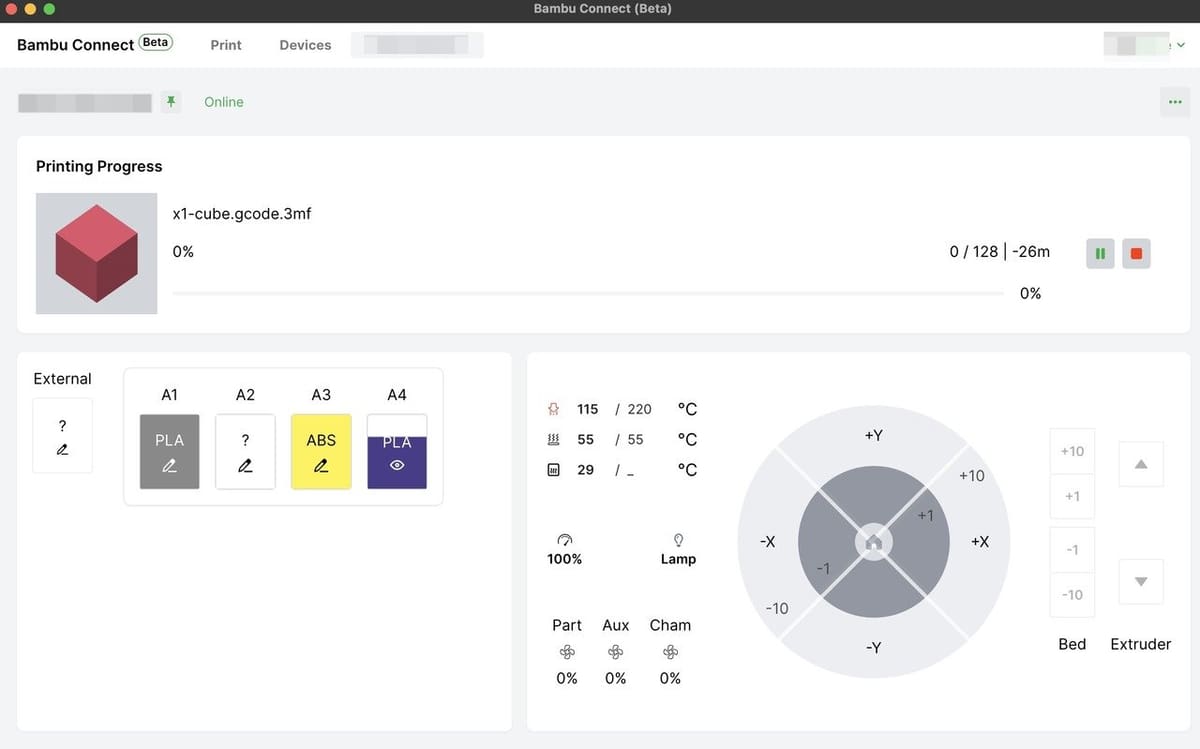Click the heatbed temperature icon
The width and height of the screenshot is (1200, 749).
(x=553, y=439)
